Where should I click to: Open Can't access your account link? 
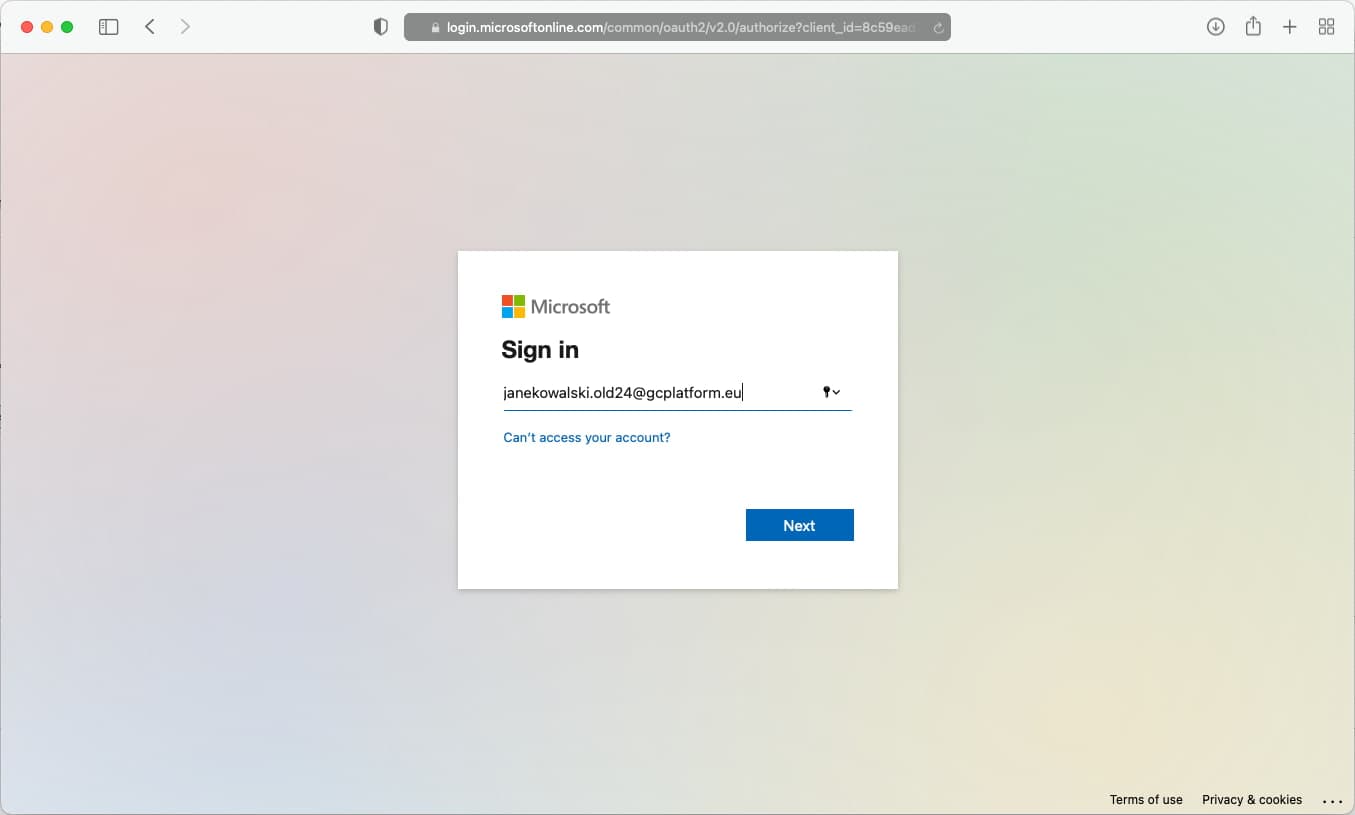tap(587, 438)
